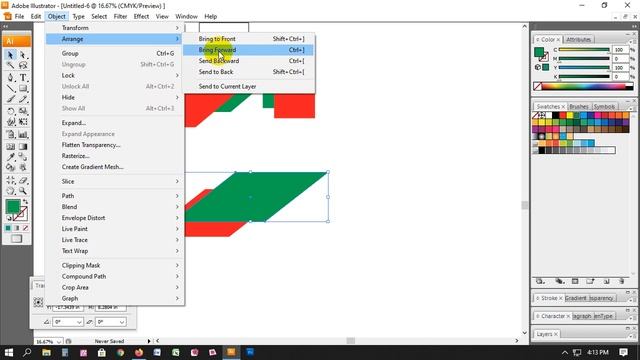Select the Rectangle tool
The image size is (640, 360).
[23, 89]
